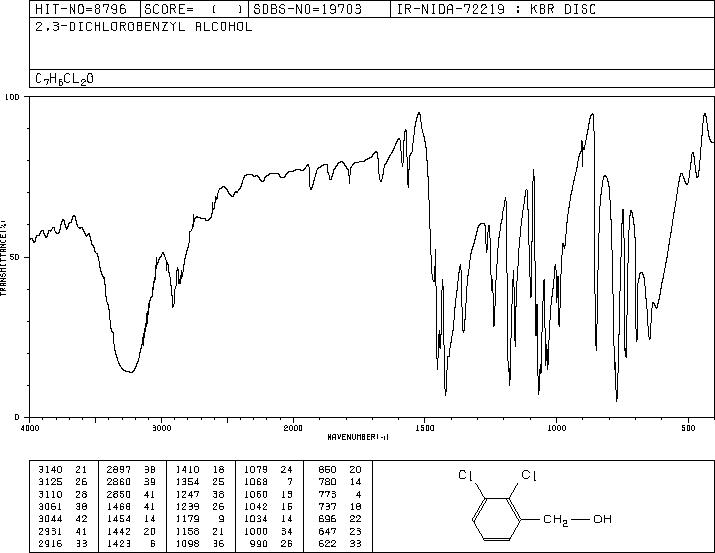
Task: Click the 1179 entry in the peak table
Action: (x=187, y=519)
